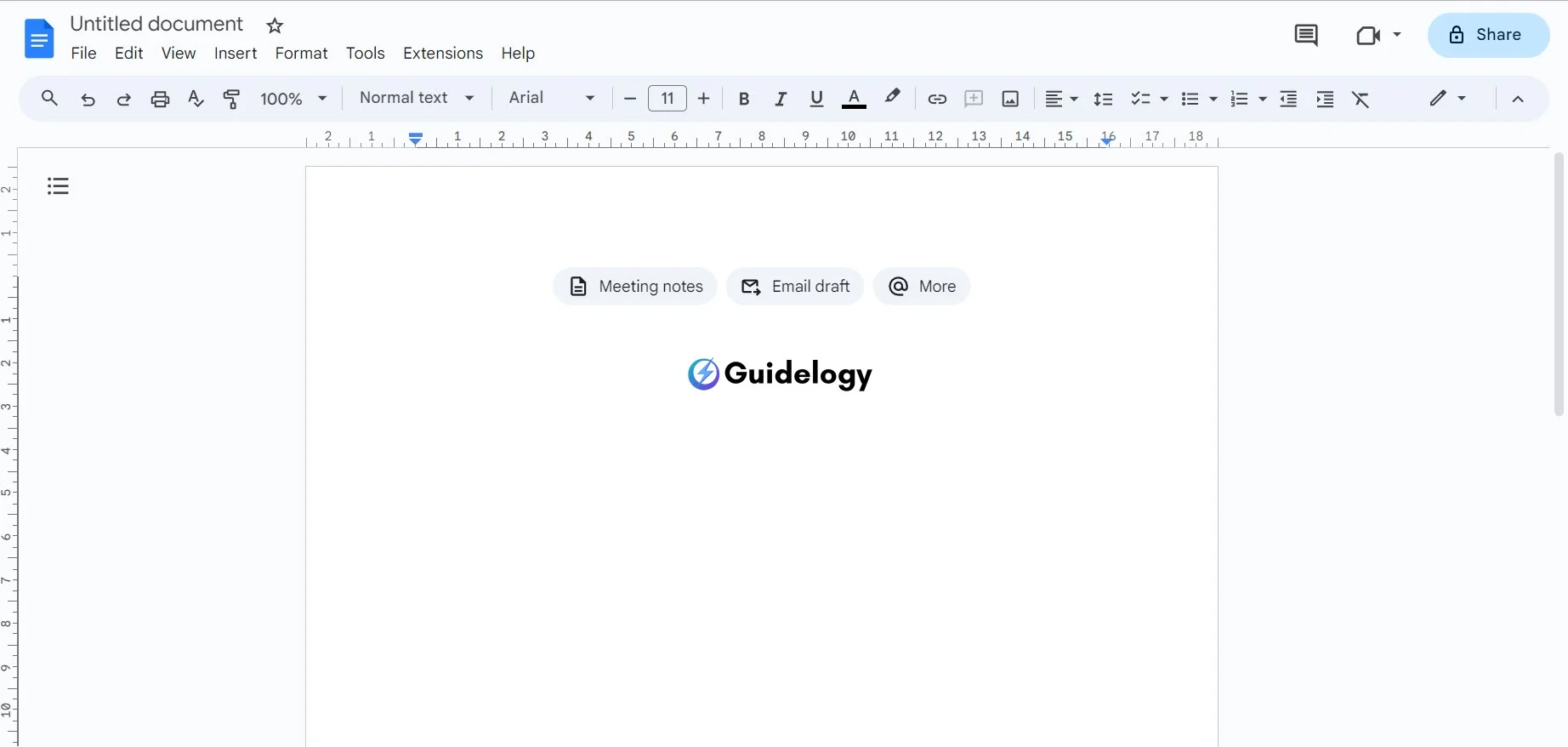Screen dimensions: 1568x747
Task: Increase the paragraph indent
Action: (1325, 99)
